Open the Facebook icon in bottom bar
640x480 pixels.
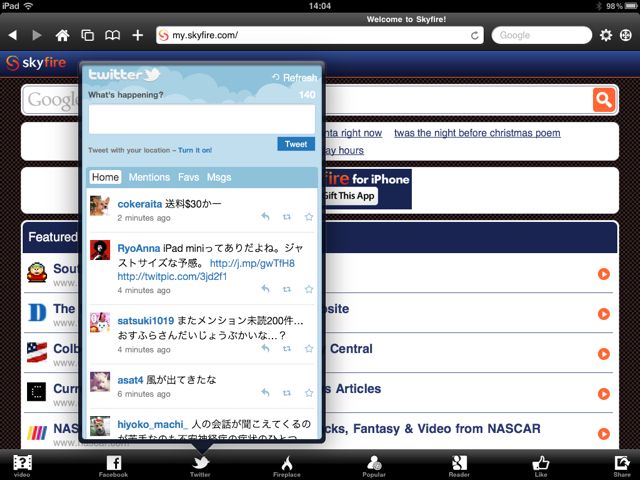click(x=113, y=466)
